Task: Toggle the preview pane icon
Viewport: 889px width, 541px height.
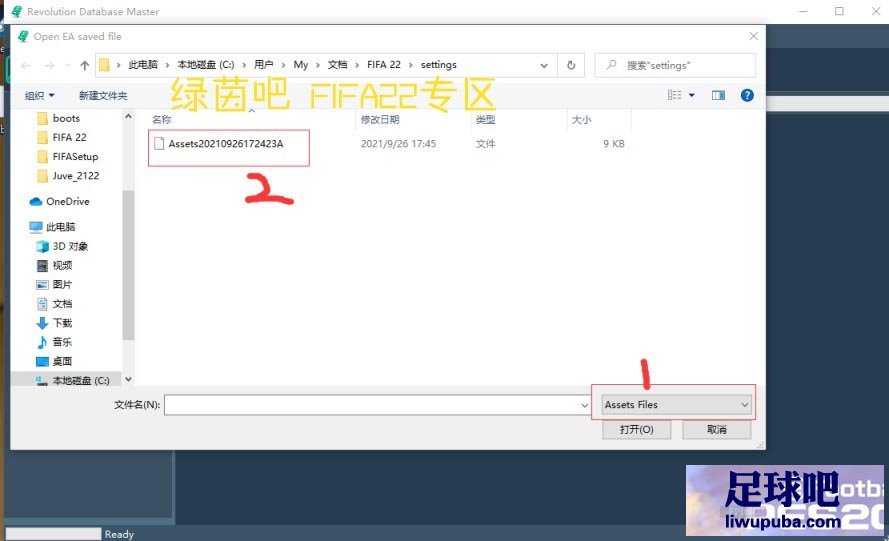Action: coord(718,95)
